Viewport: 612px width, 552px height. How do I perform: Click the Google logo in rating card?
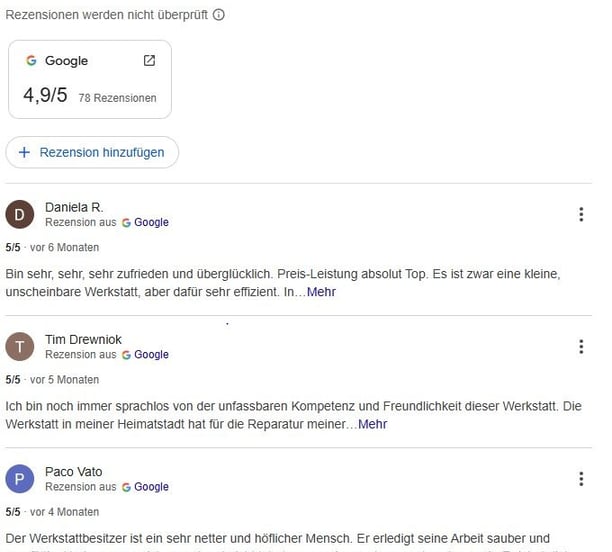point(31,61)
